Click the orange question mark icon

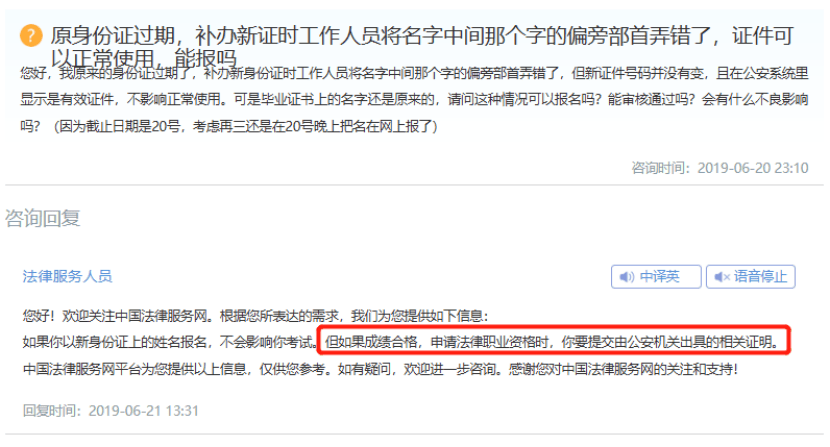[31, 36]
